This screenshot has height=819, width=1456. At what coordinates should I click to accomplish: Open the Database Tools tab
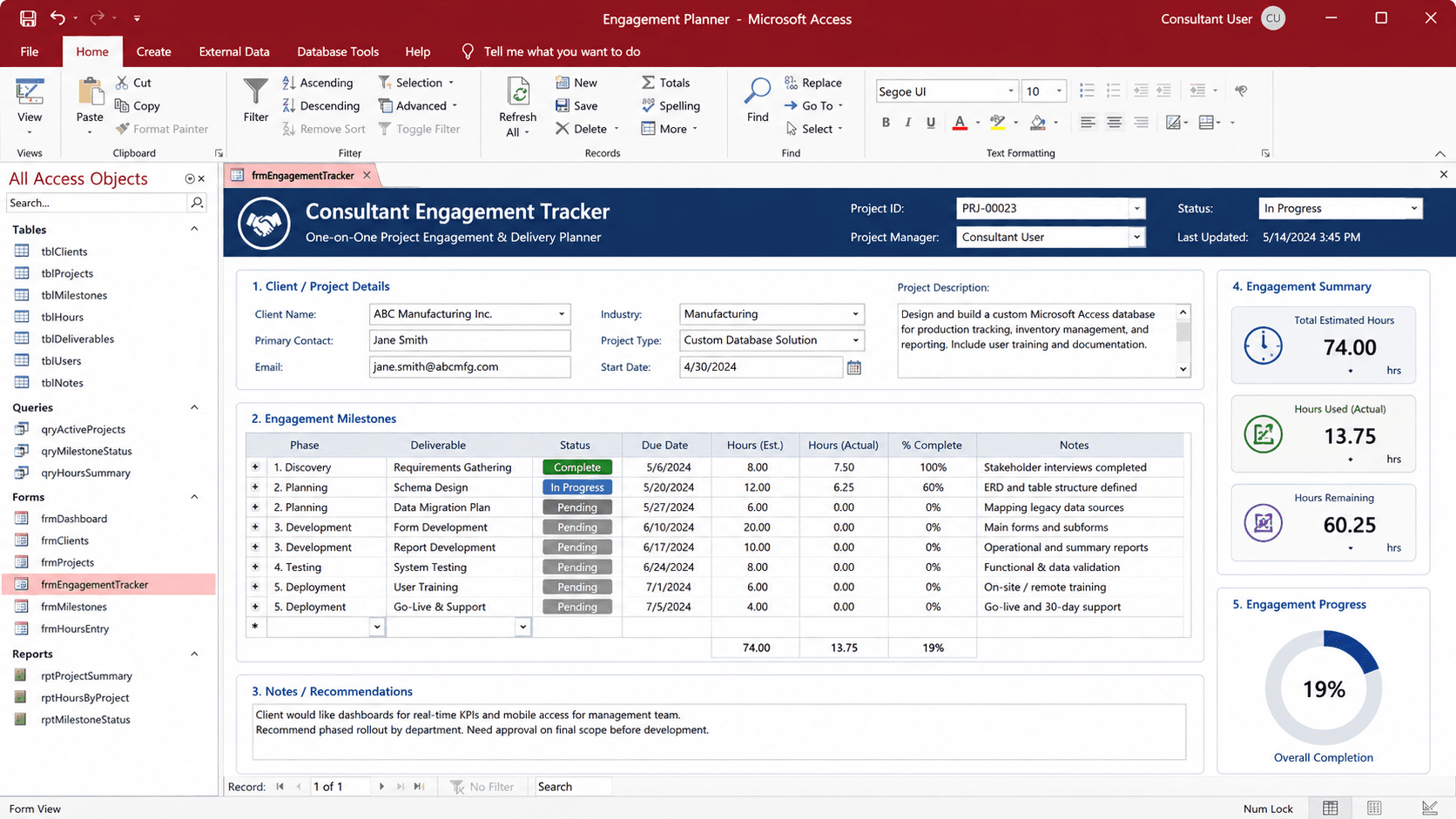point(338,51)
